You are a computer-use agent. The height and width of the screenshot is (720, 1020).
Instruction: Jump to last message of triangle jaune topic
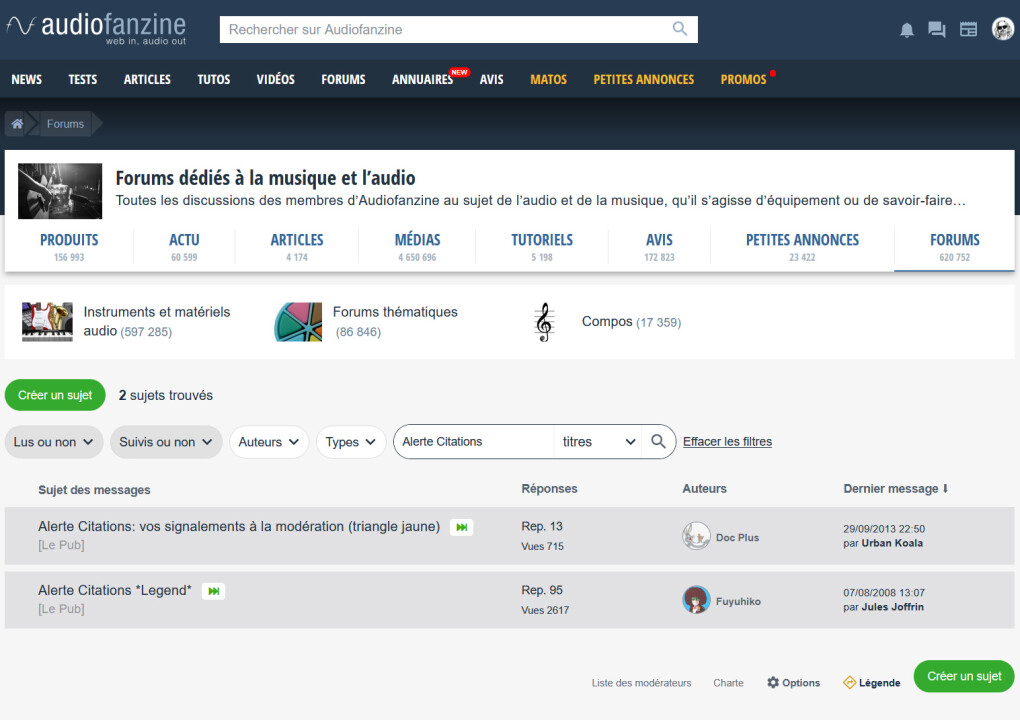[461, 527]
